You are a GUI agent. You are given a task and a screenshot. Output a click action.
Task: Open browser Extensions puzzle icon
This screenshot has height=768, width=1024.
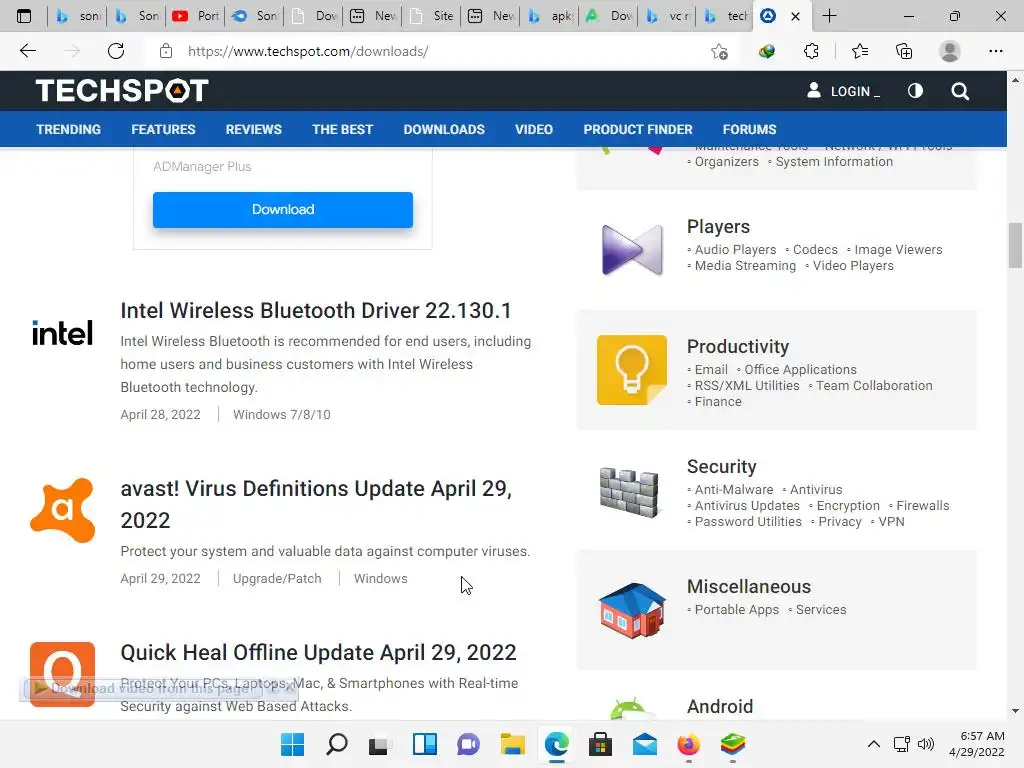point(811,51)
